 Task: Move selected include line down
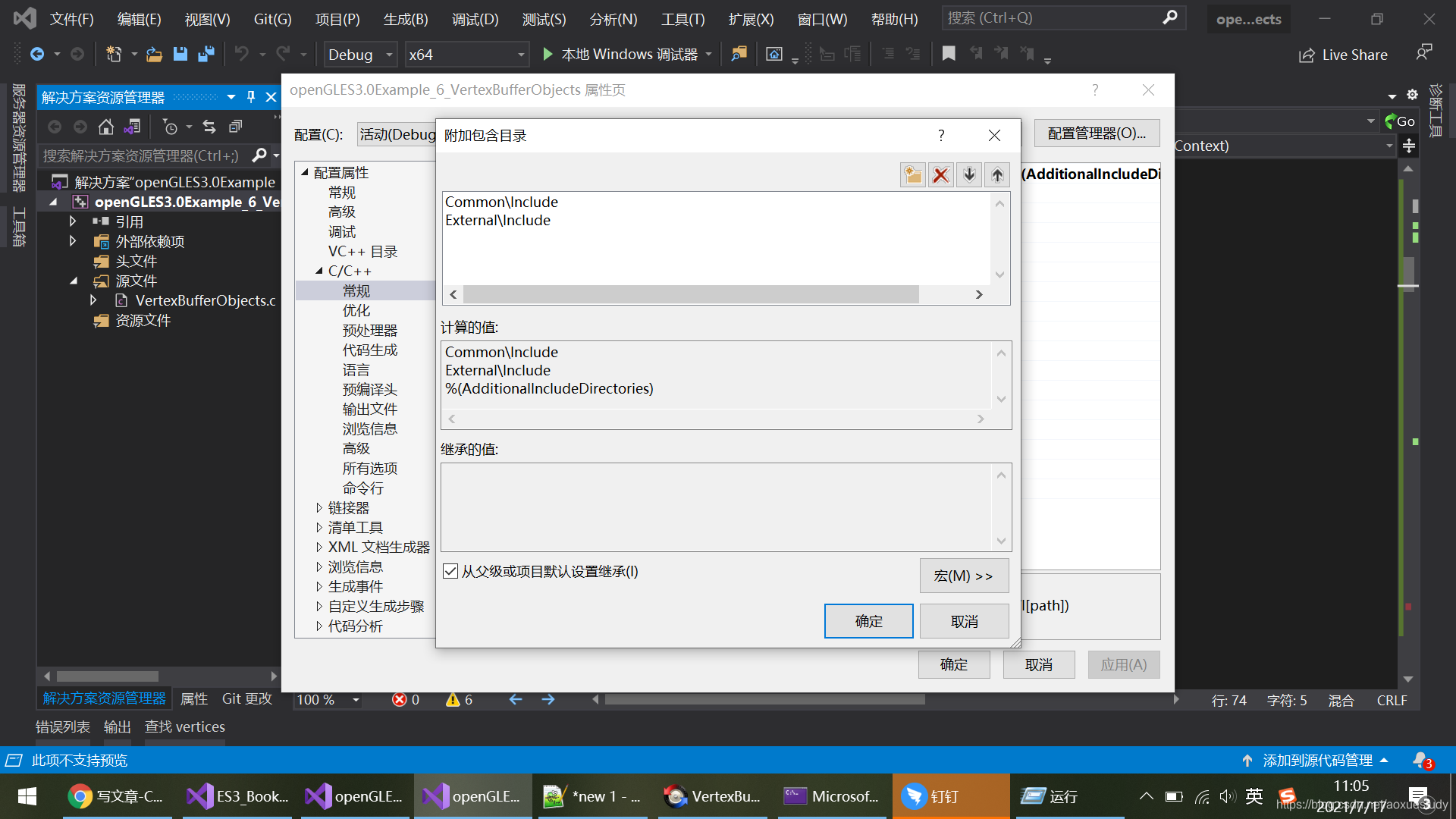point(969,175)
